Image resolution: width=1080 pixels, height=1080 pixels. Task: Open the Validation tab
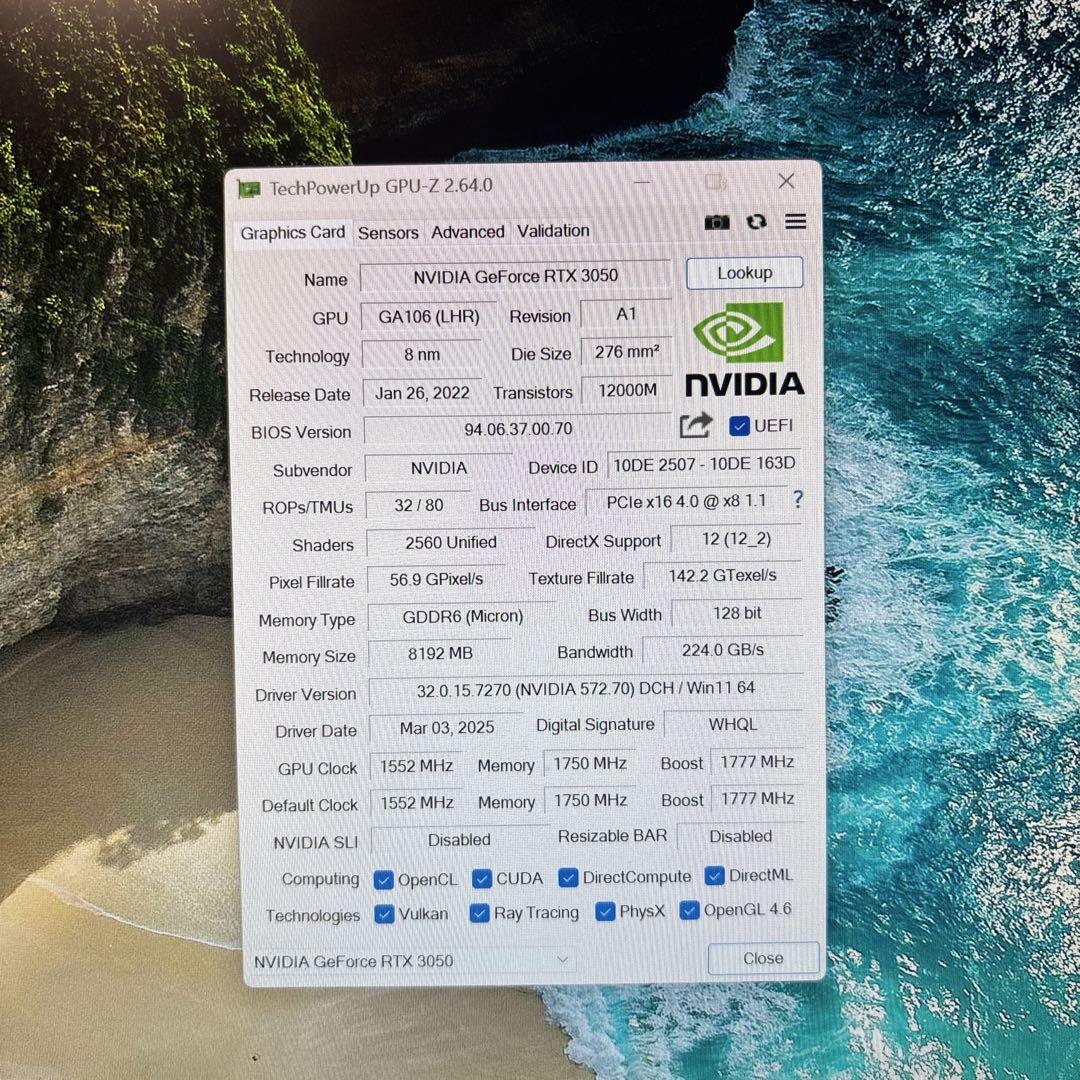[x=553, y=231]
